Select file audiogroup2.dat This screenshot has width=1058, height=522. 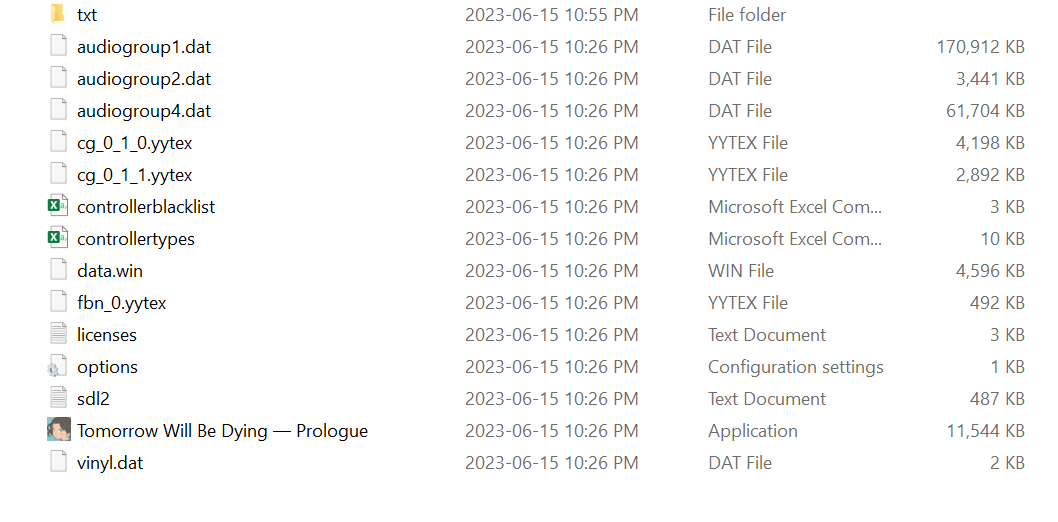144,78
